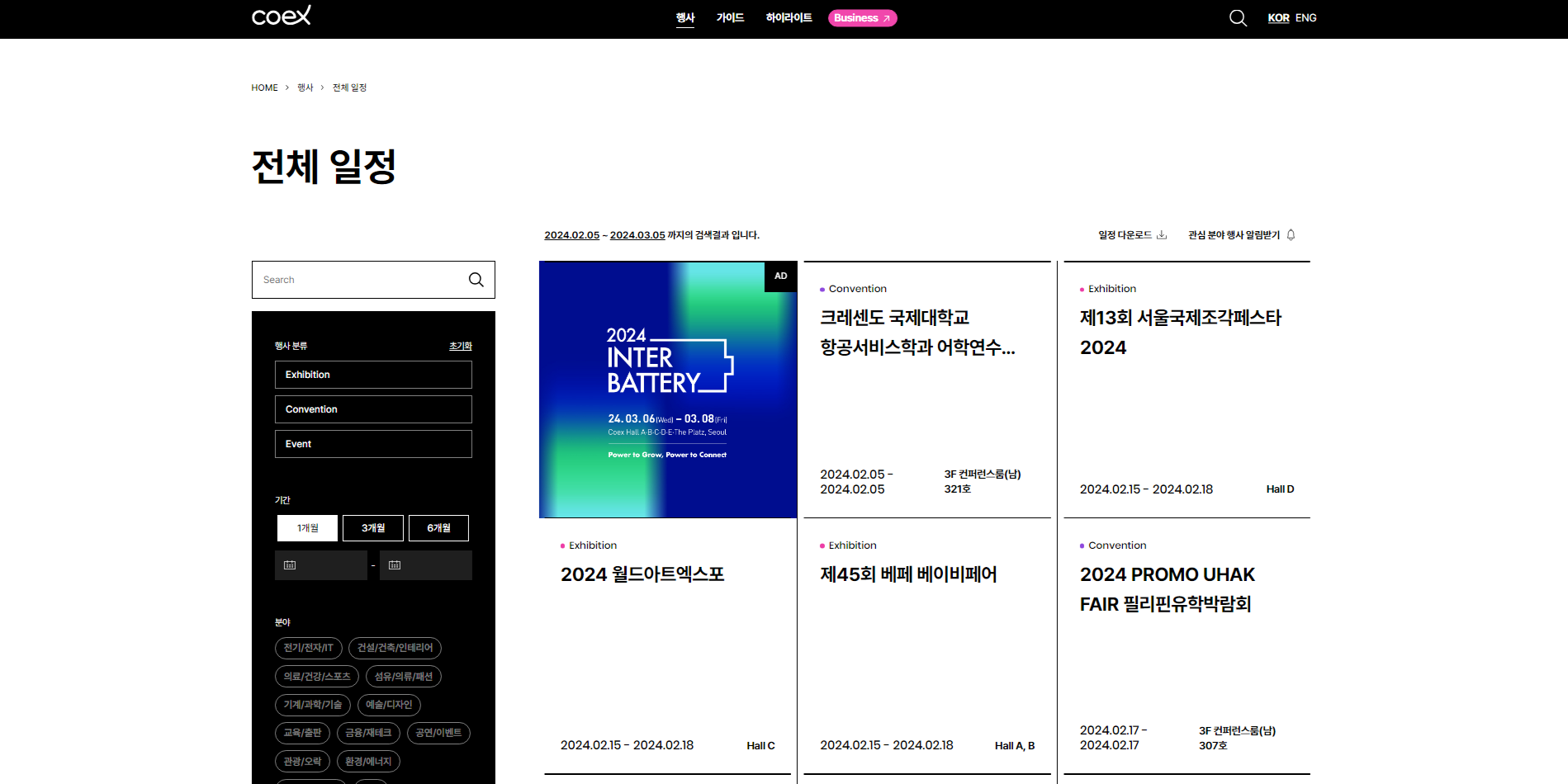Click the 전체 일정 breadcrumb item
Image resolution: width=1568 pixels, height=784 pixels.
pos(349,87)
